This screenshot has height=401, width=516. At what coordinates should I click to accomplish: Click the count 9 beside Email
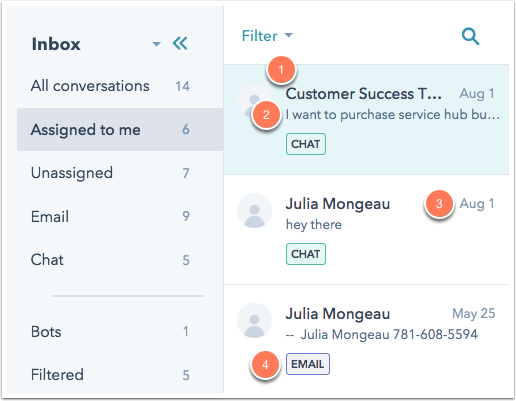point(186,216)
